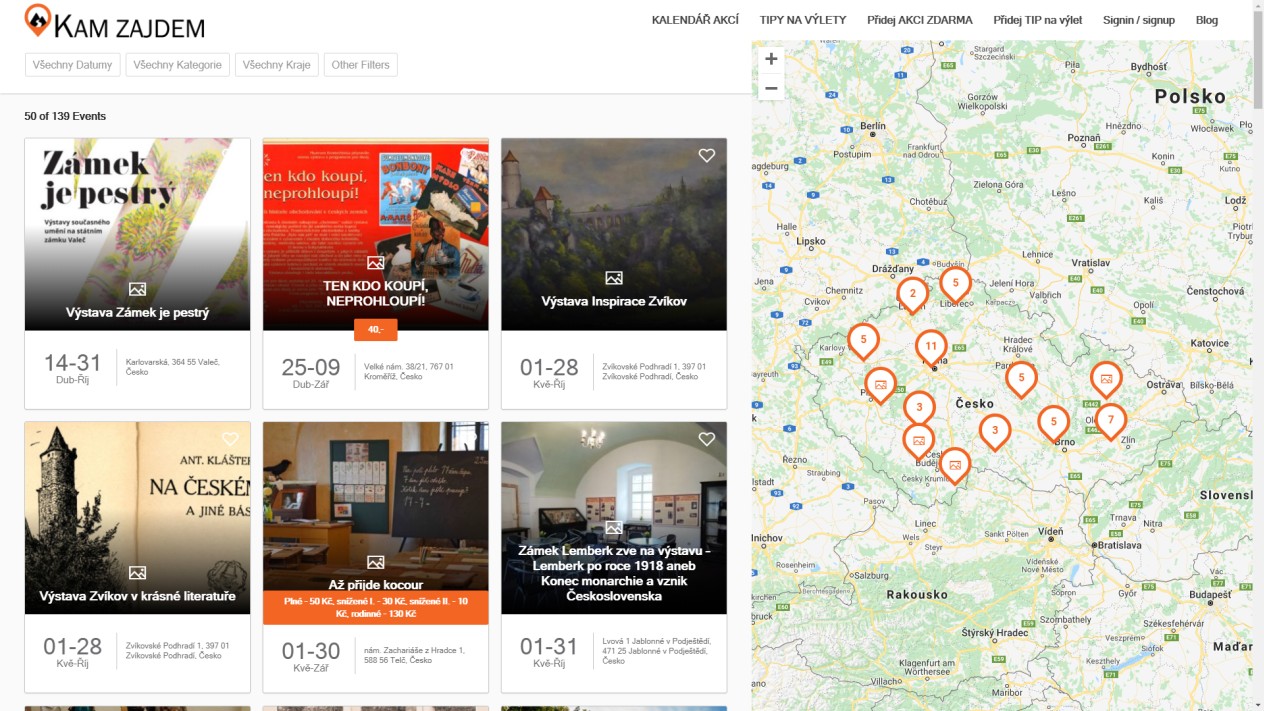Favorite the Výstava Inspirace Zvíkov event
This screenshot has width=1264, height=711.
coord(707,155)
